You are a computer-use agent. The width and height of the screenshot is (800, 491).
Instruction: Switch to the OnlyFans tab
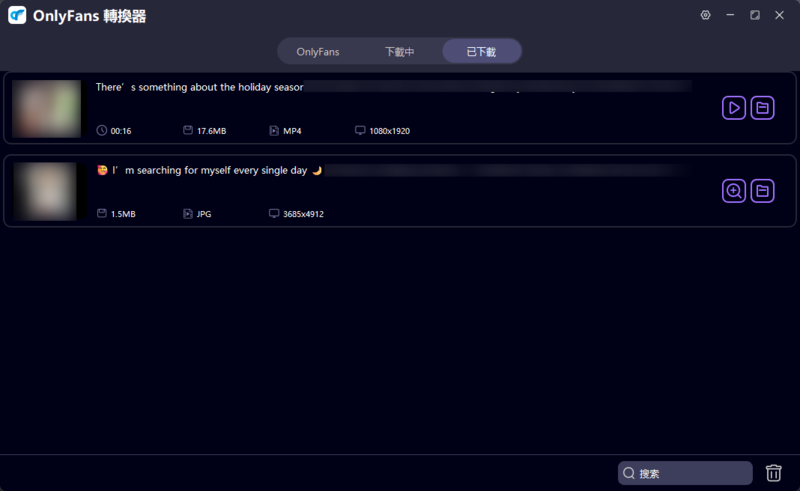tap(318, 51)
